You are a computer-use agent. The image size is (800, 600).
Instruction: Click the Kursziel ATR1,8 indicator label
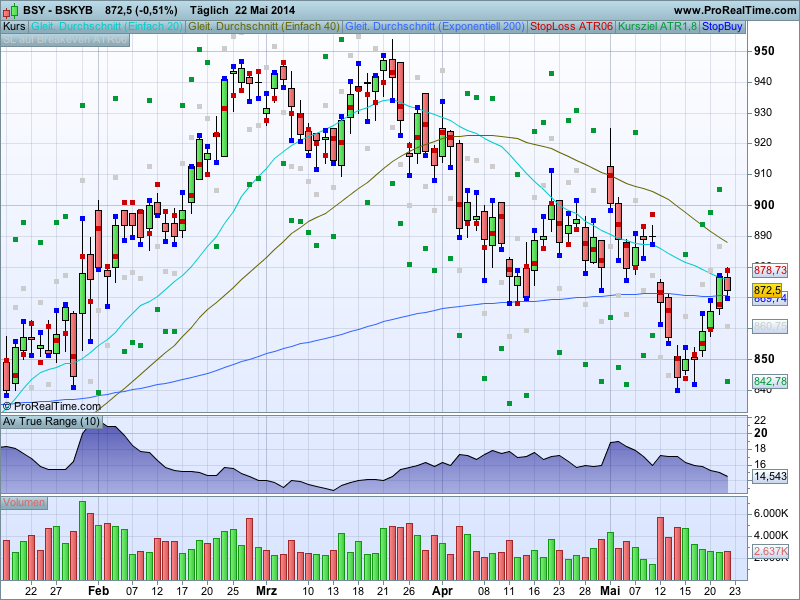pos(658,26)
